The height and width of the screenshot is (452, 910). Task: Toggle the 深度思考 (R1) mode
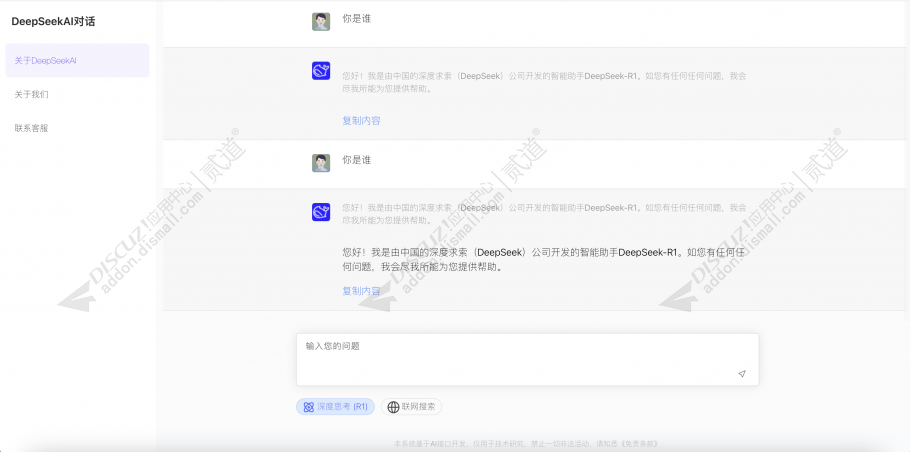point(335,407)
